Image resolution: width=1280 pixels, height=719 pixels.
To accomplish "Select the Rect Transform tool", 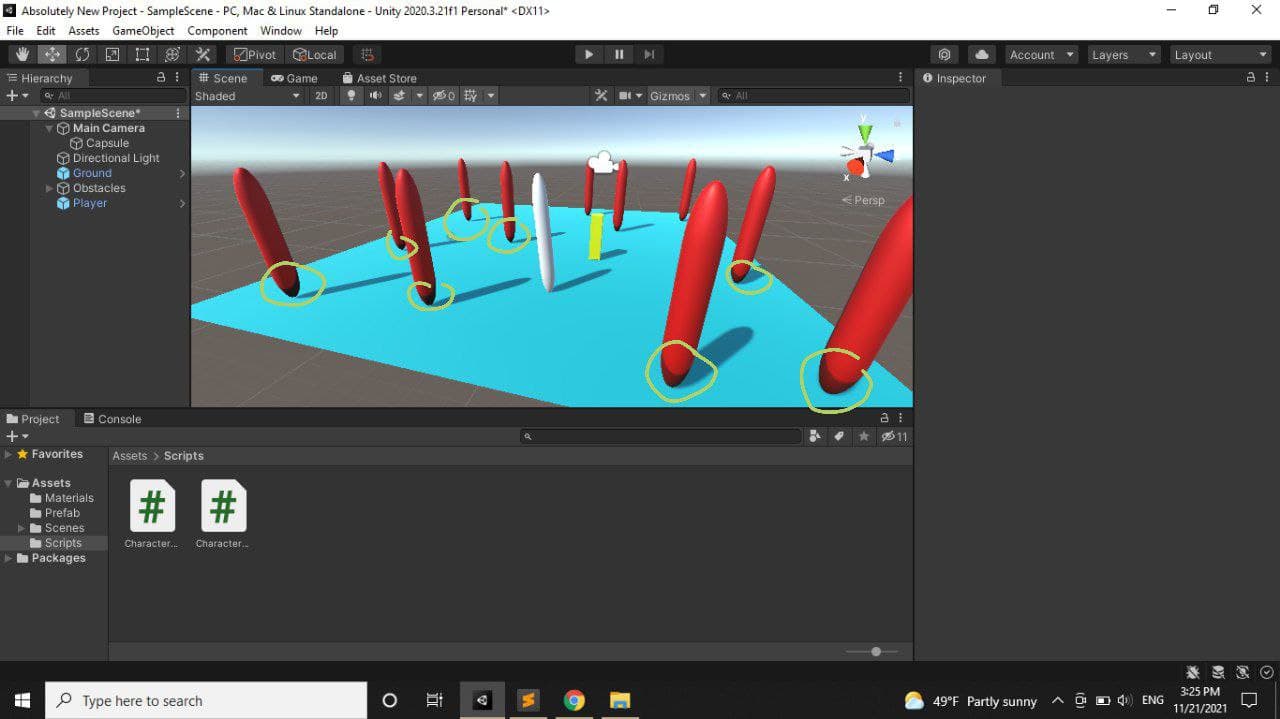I will coord(143,55).
